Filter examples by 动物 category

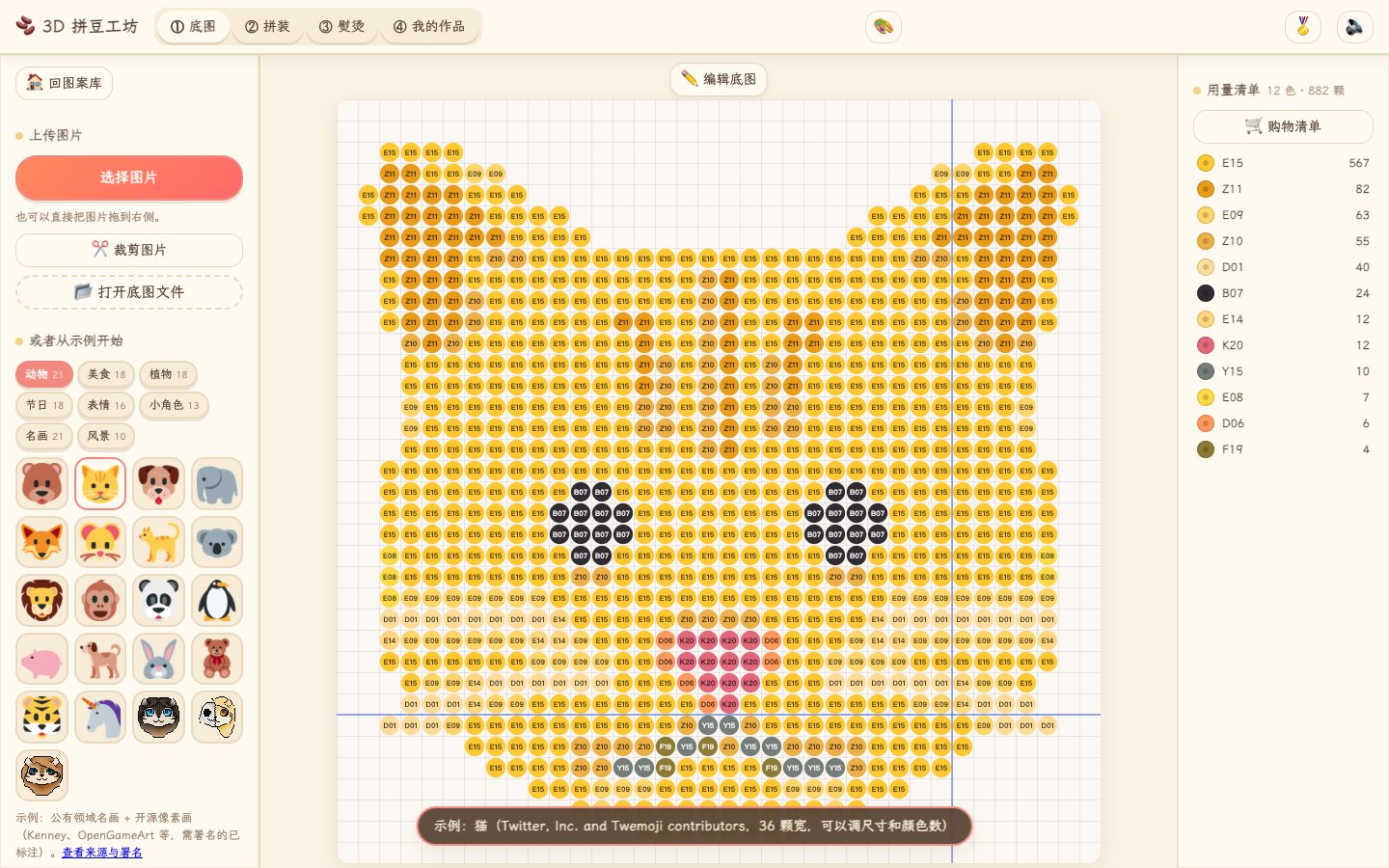click(44, 374)
